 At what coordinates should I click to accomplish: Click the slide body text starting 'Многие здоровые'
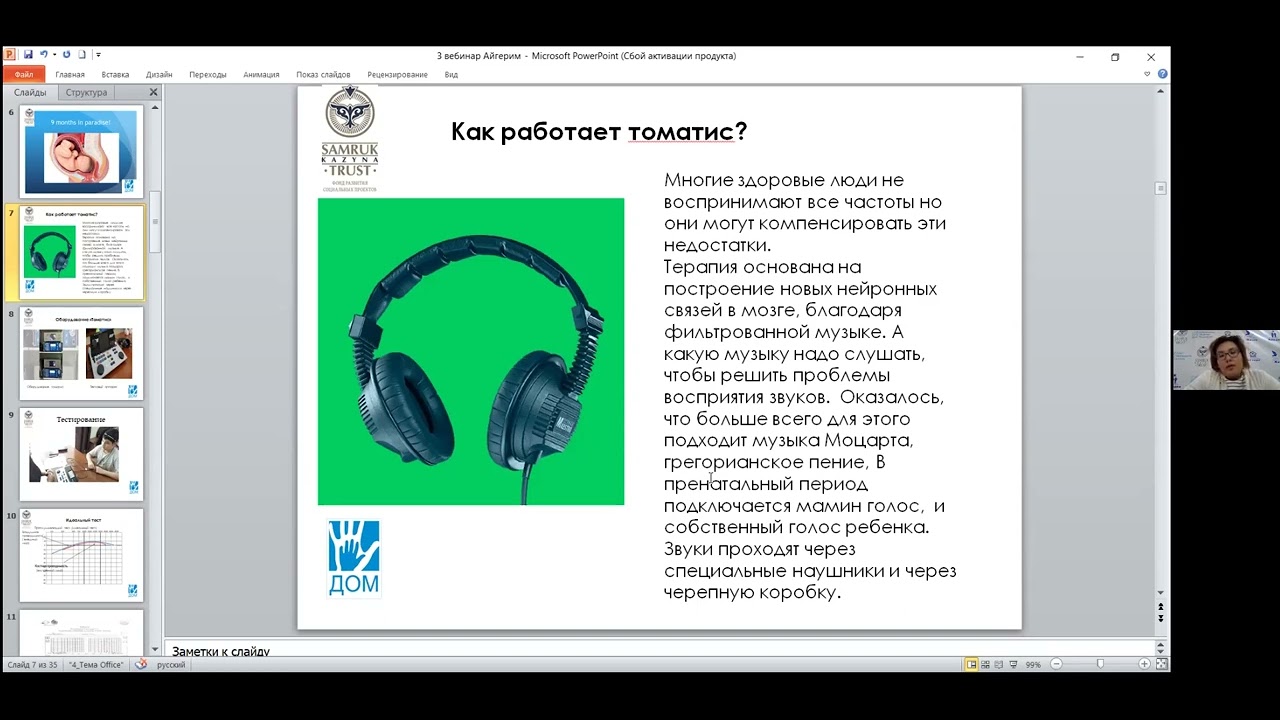810,386
